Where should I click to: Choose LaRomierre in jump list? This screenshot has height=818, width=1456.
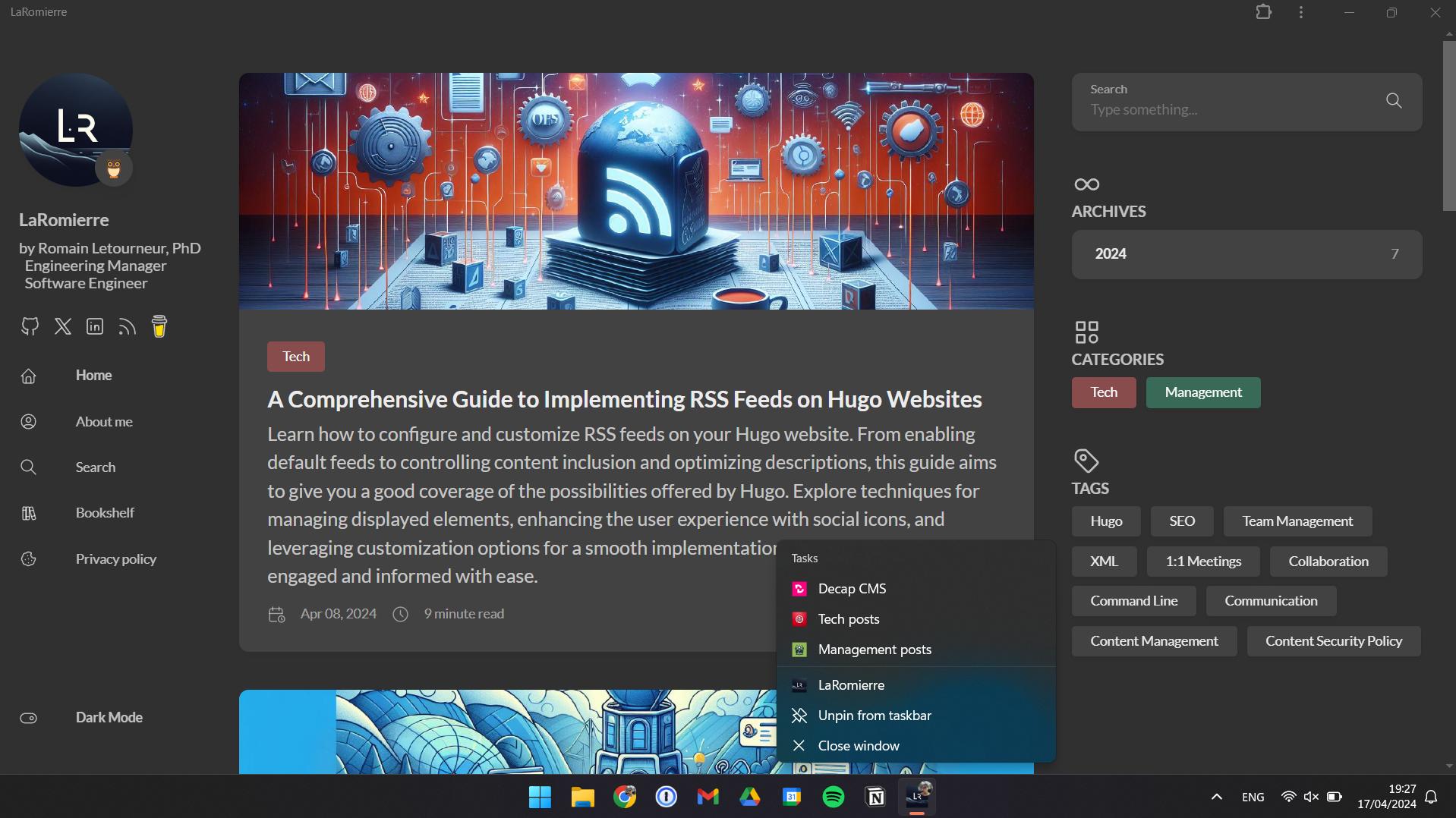[916, 685]
